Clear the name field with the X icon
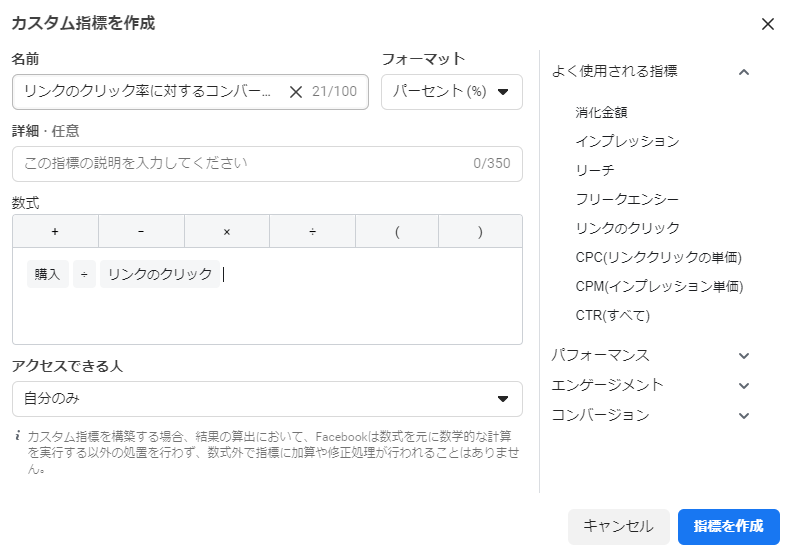 click(295, 92)
